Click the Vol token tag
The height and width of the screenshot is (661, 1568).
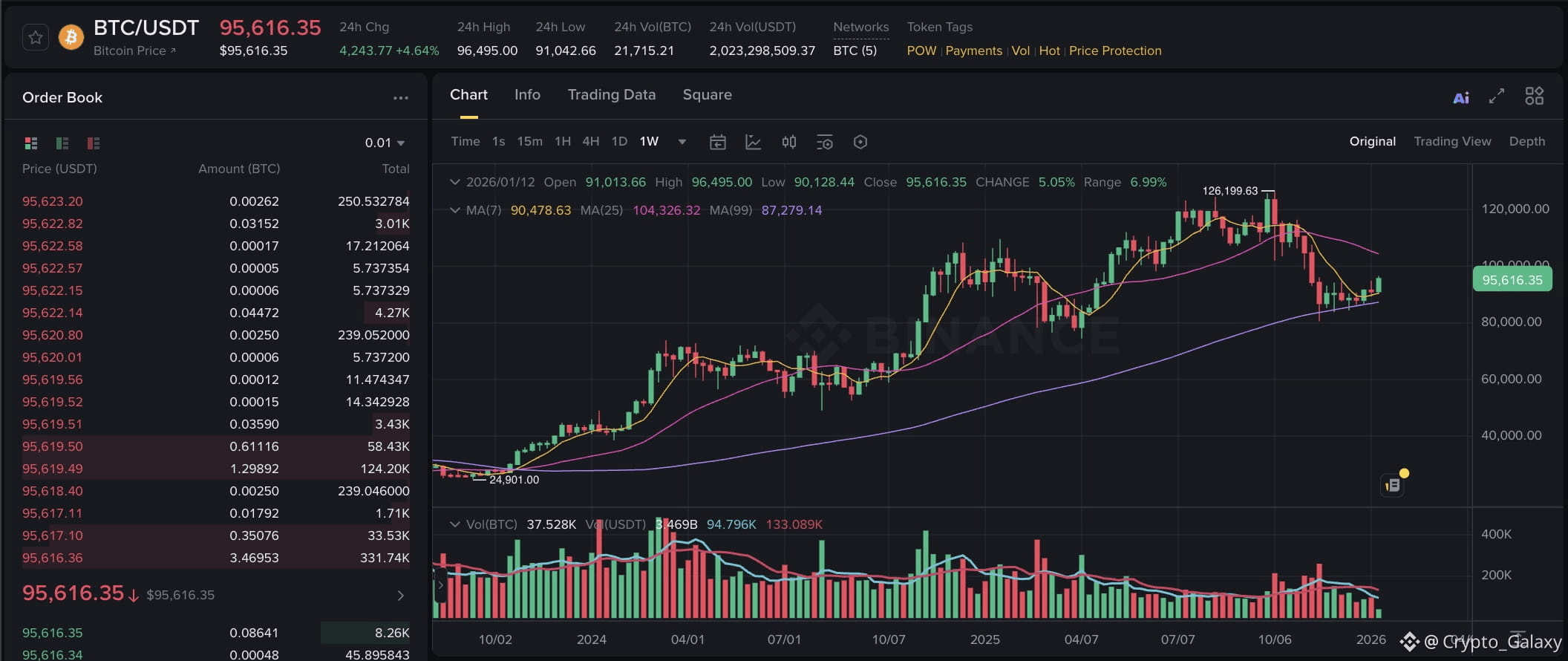1021,51
